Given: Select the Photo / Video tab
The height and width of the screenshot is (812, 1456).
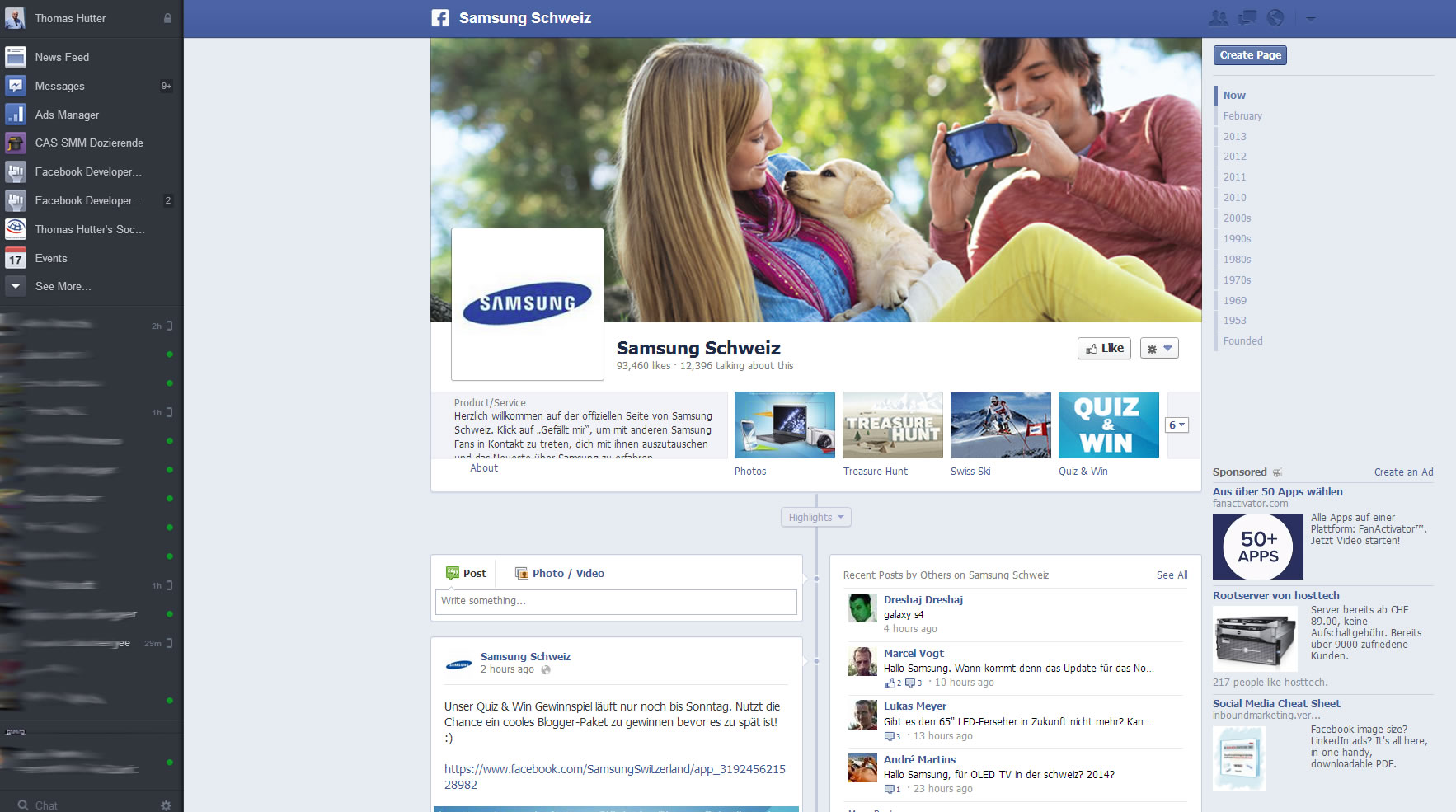Looking at the screenshot, I should [560, 573].
